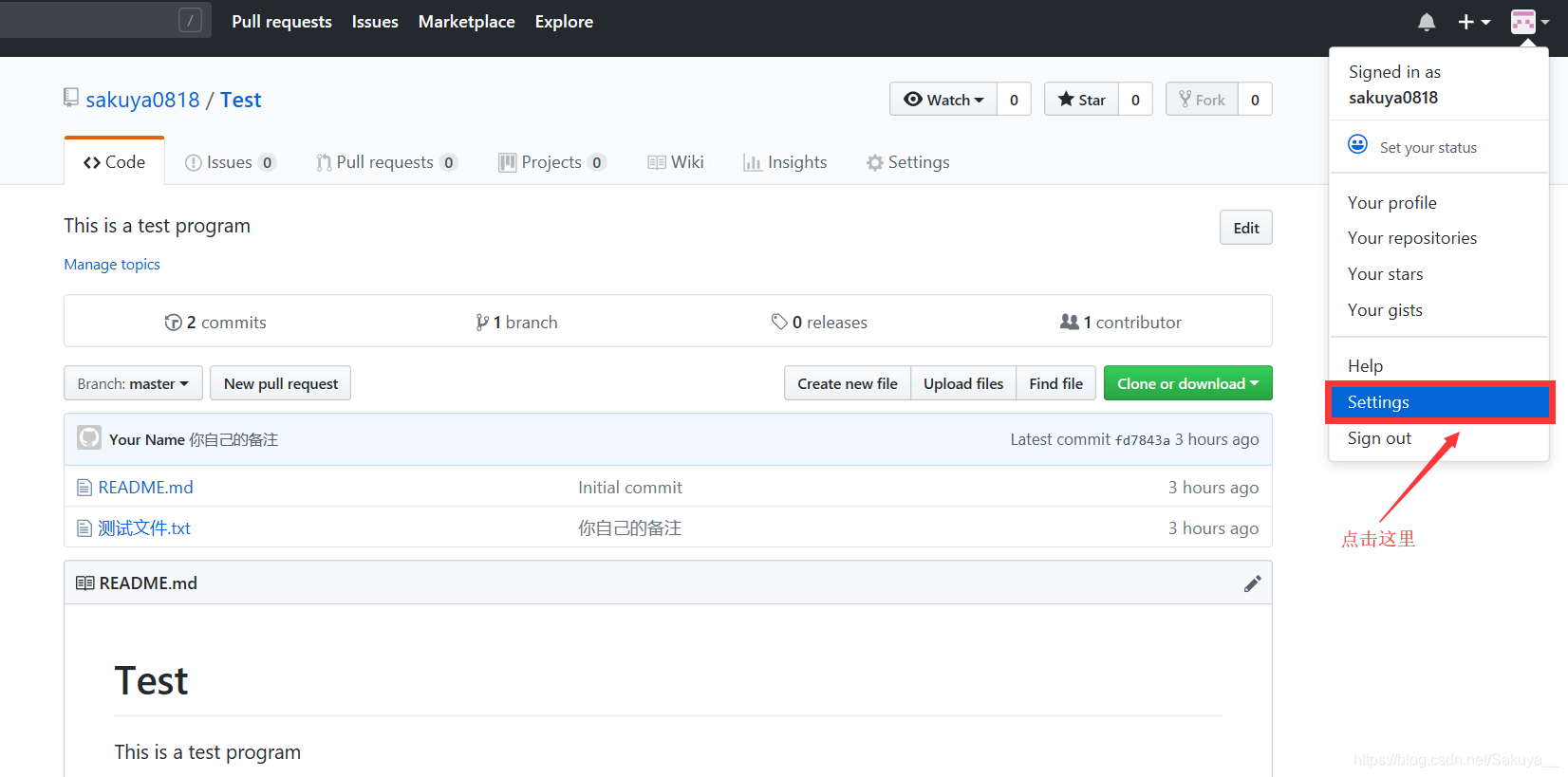Click the smiley status icon
This screenshot has width=1568, height=777.
pos(1358,144)
